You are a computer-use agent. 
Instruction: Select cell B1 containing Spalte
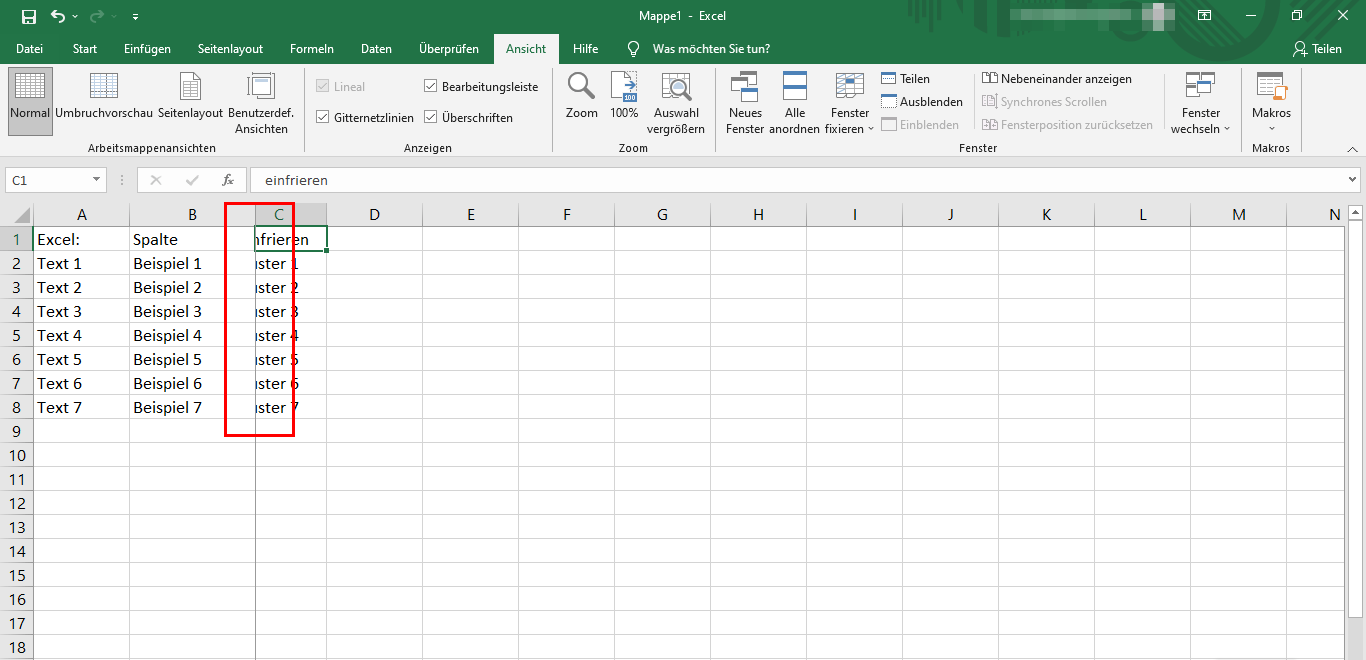coord(192,239)
